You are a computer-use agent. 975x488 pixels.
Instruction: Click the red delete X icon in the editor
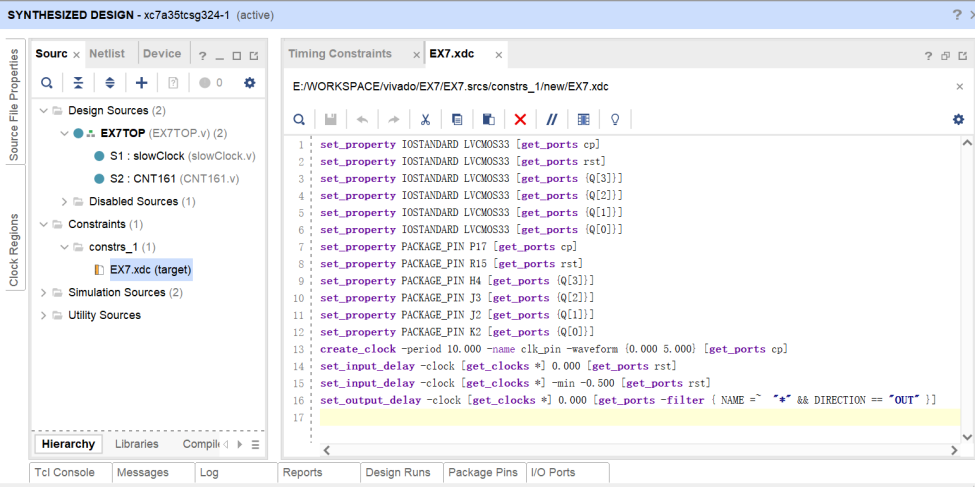point(520,119)
